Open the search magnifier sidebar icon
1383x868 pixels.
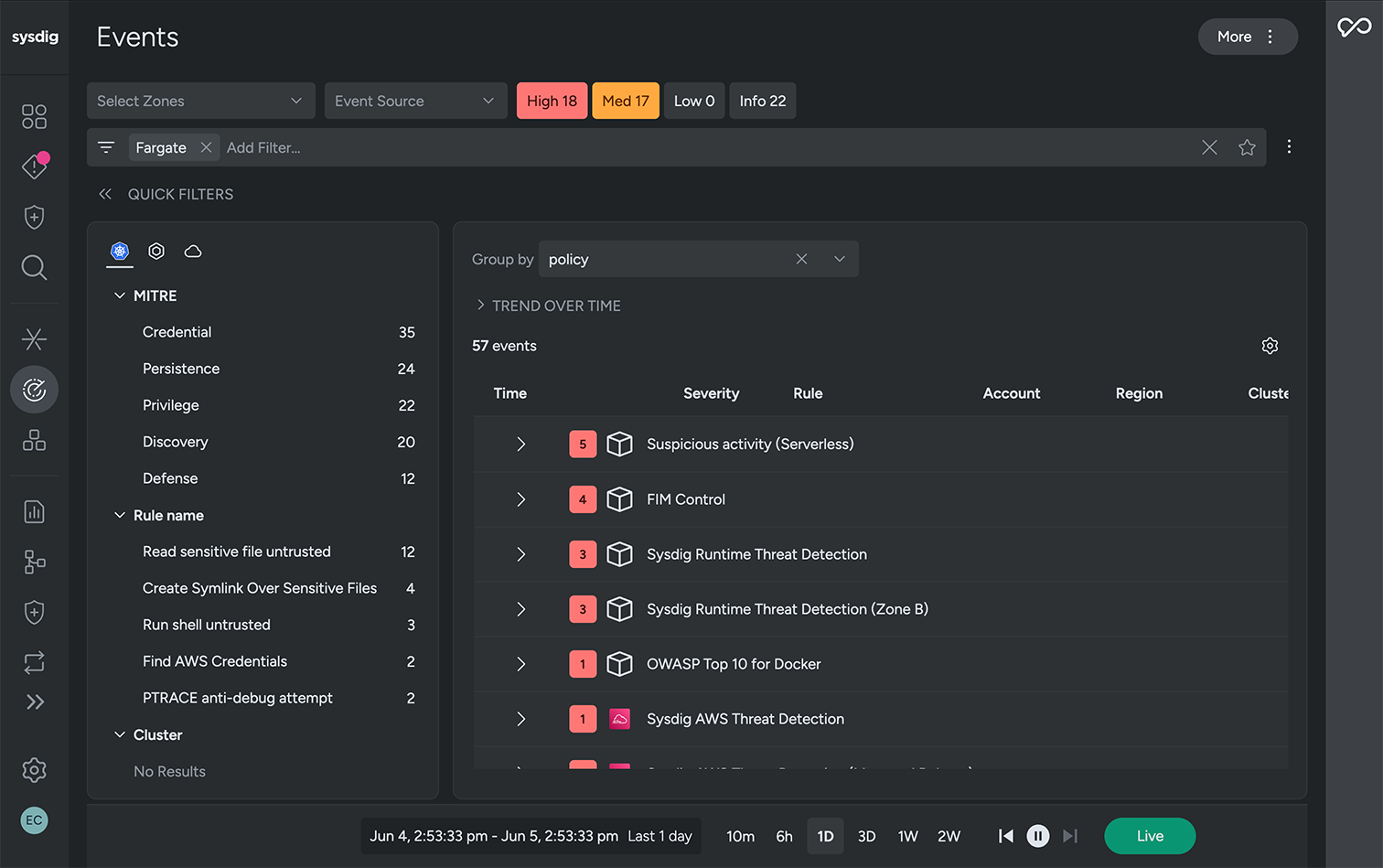tap(34, 267)
